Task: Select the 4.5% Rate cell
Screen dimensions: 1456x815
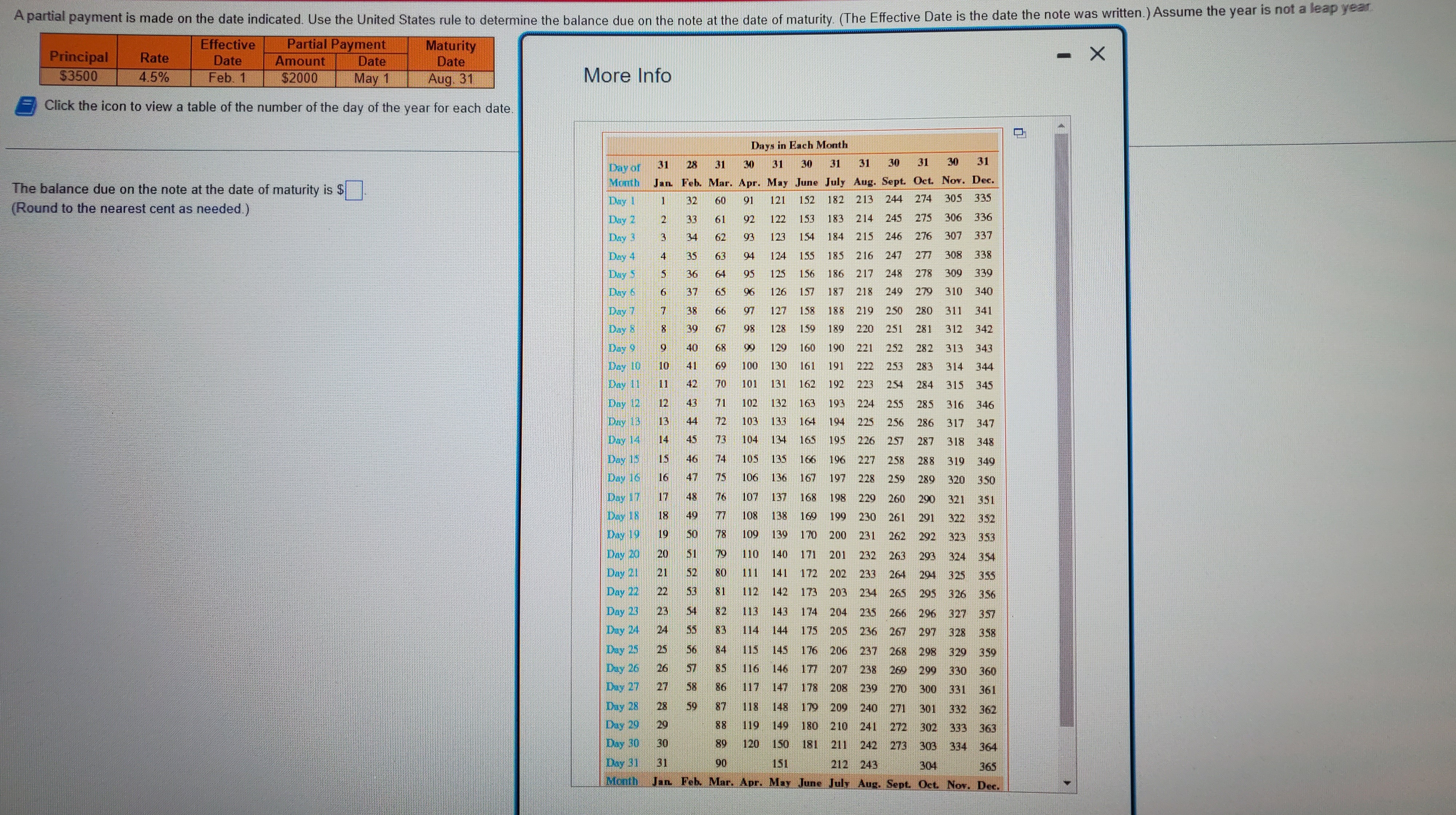Action: click(154, 77)
